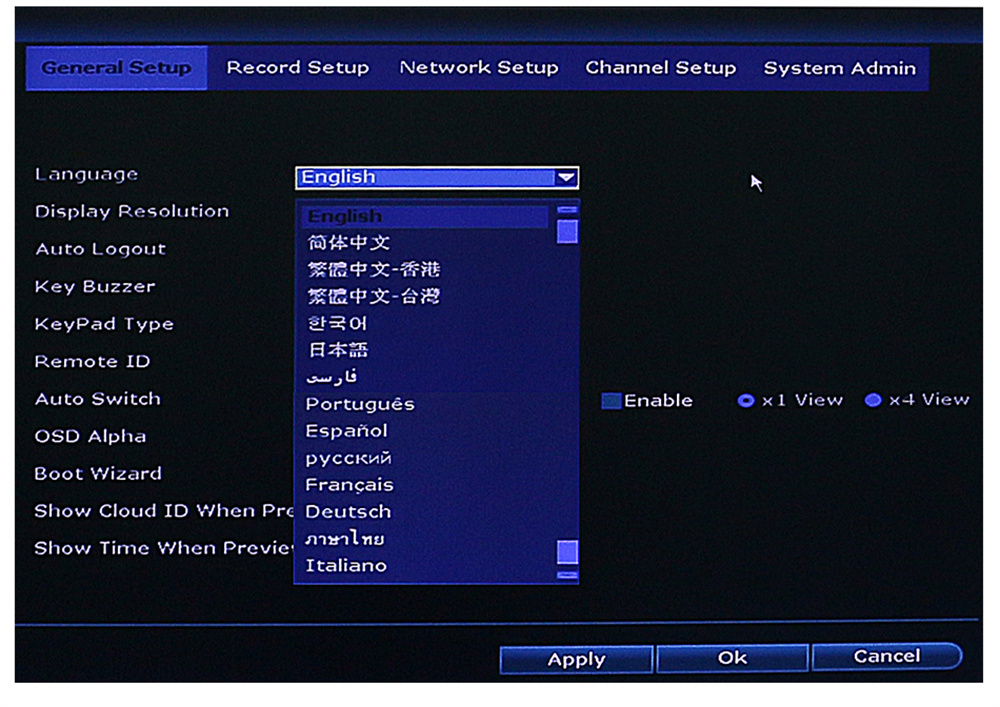The image size is (1000, 707).
Task: Switch to Record Setup tab
Action: [x=297, y=68]
